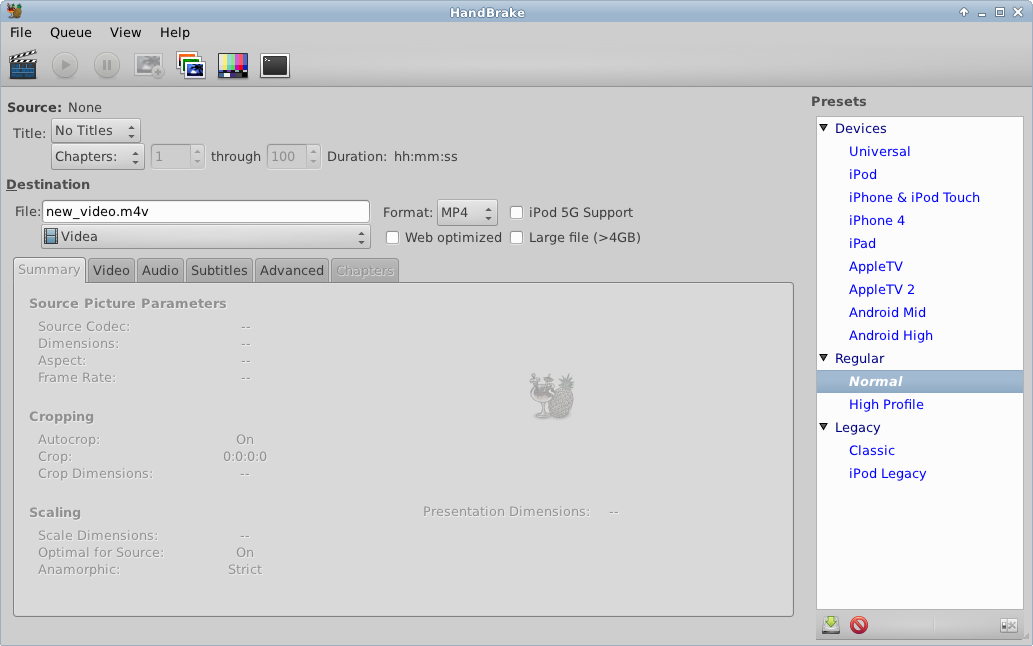
Task: Open picture settings via color bars icon
Action: tap(233, 65)
